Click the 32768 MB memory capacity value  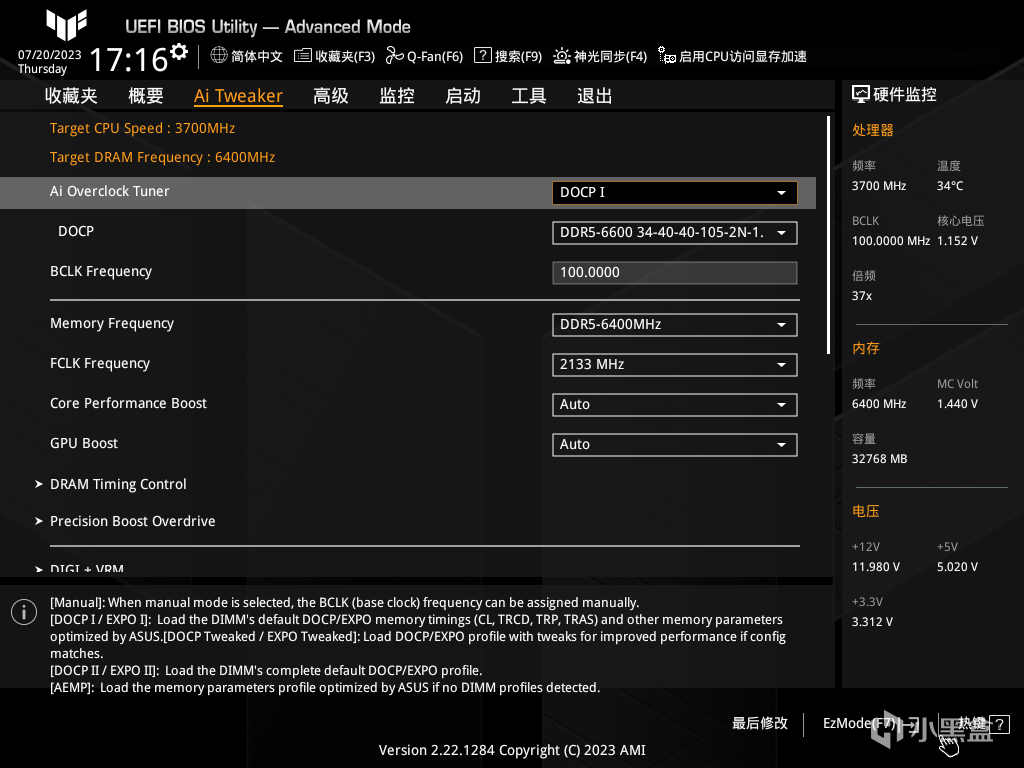880,459
